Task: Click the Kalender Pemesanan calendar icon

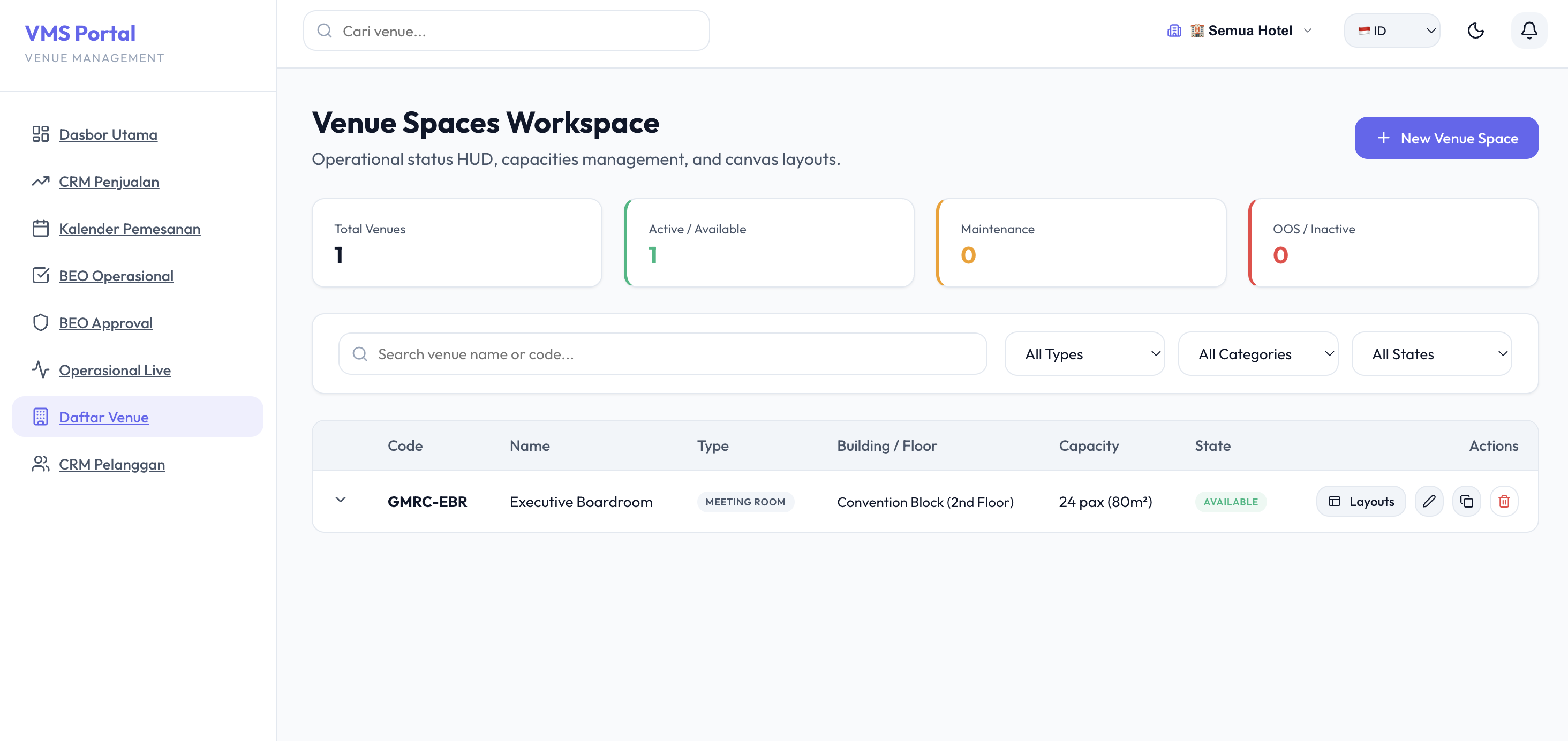Action: [41, 228]
